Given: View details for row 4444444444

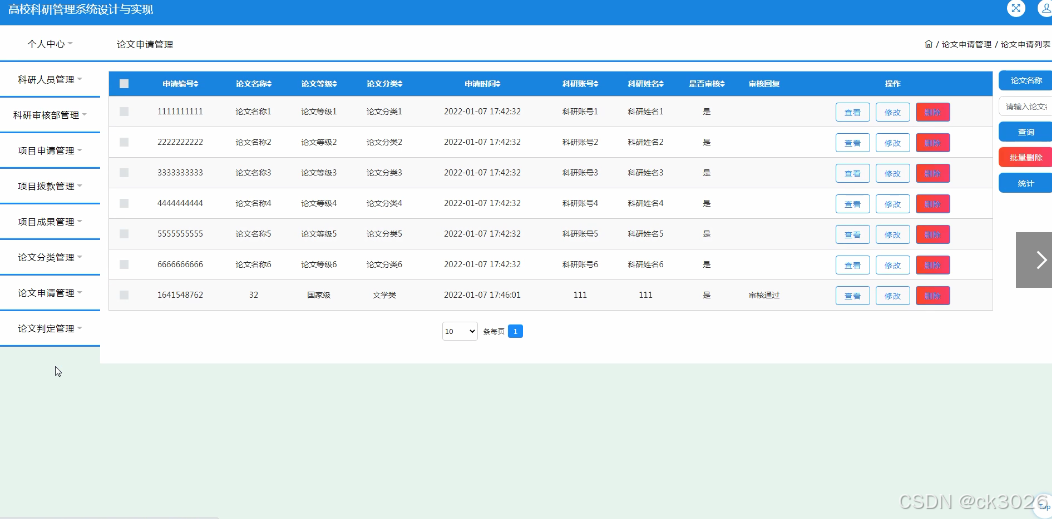Looking at the screenshot, I should click(852, 204).
